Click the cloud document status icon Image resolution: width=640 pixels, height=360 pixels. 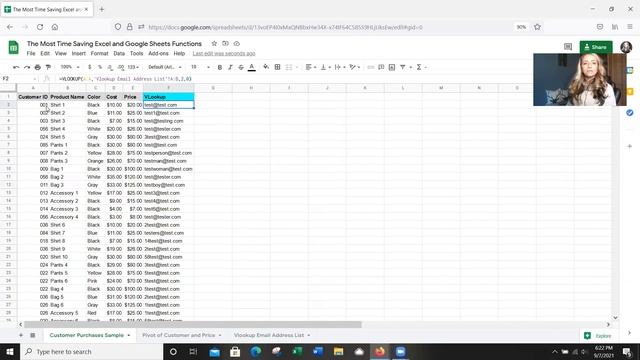(x=237, y=43)
